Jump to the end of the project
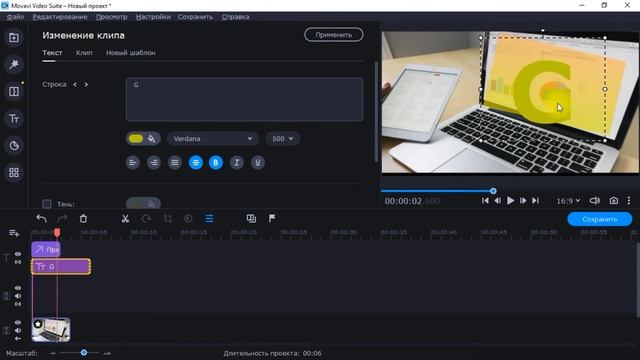Screen dimensions: 640x360 pos(536,201)
